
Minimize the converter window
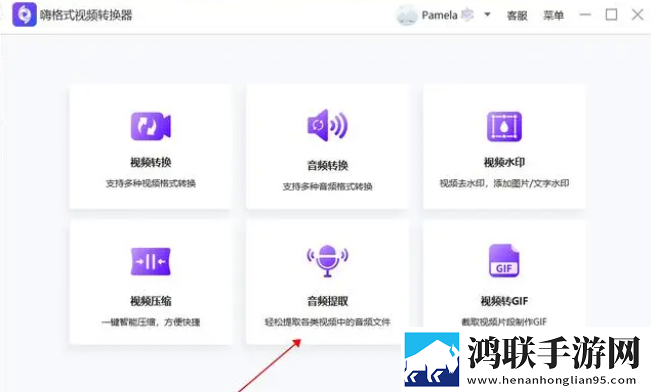[x=585, y=15]
